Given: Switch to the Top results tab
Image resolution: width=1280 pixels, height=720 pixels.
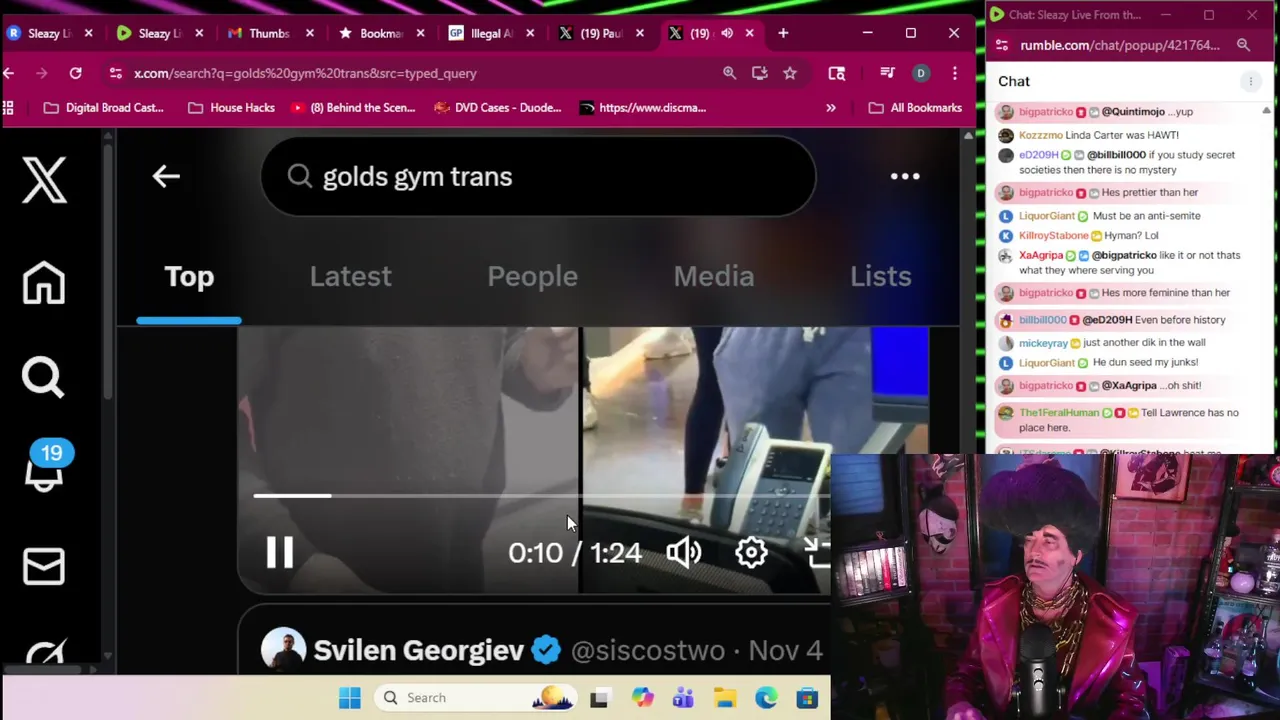Looking at the screenshot, I should (x=189, y=276).
